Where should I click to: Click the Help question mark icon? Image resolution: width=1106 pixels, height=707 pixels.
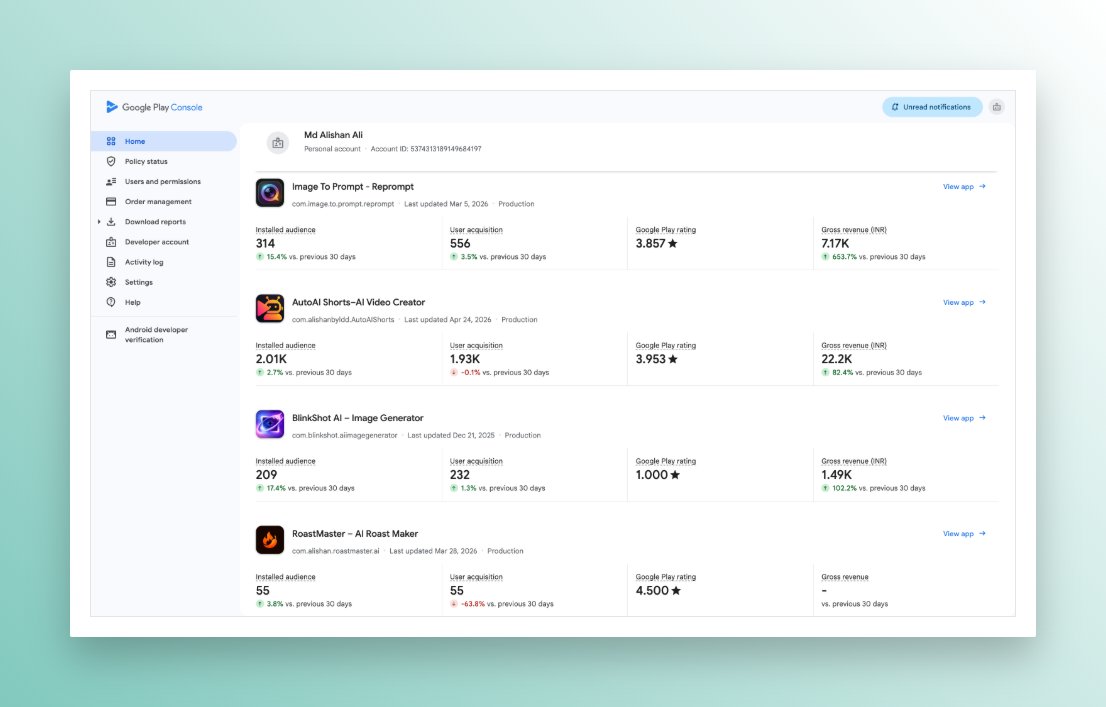click(111, 302)
